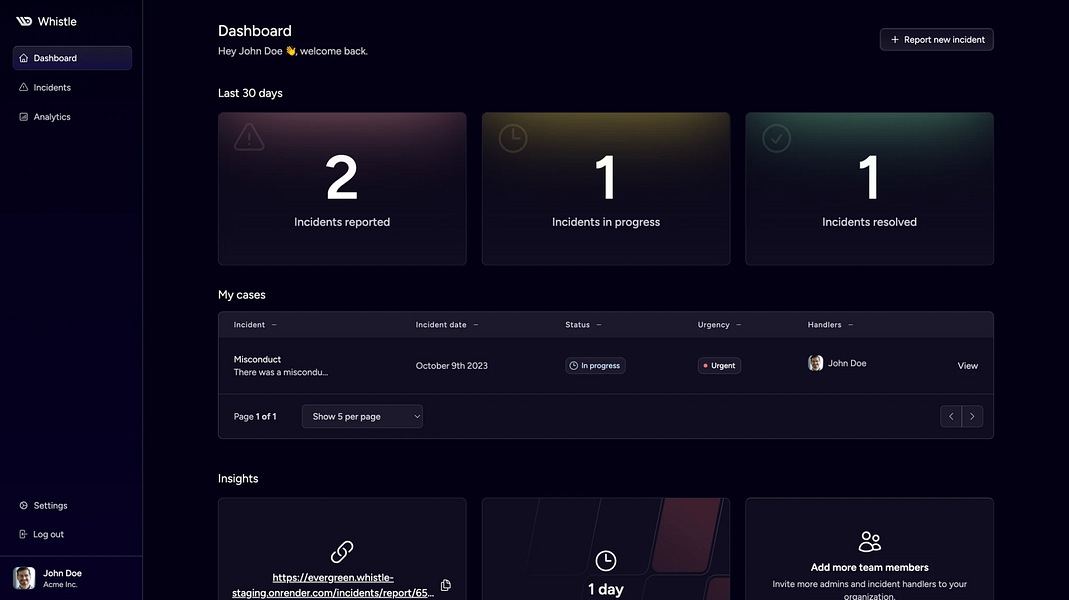The height and width of the screenshot is (600, 1069).
Task: Sort table by Status column
Action: pos(584,325)
